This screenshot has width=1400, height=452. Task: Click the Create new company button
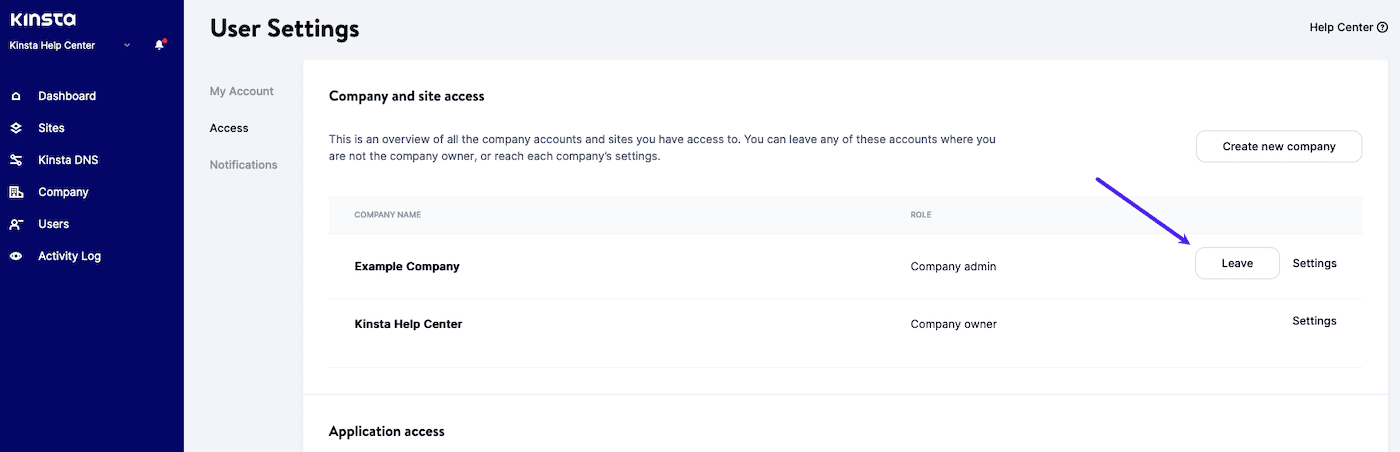pos(1279,146)
